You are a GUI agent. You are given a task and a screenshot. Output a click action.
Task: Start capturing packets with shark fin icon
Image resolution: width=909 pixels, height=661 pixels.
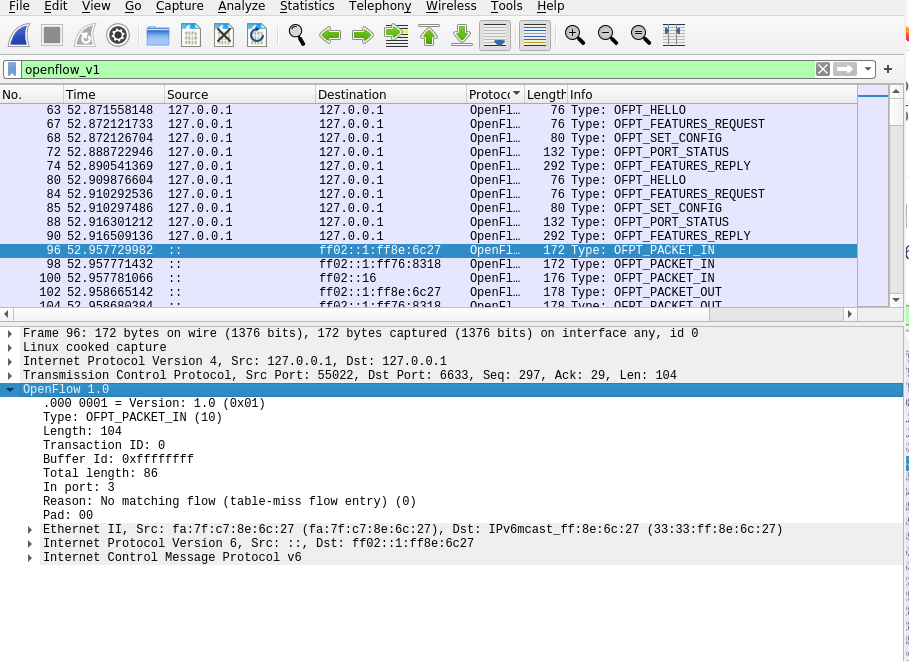pyautogui.click(x=19, y=35)
